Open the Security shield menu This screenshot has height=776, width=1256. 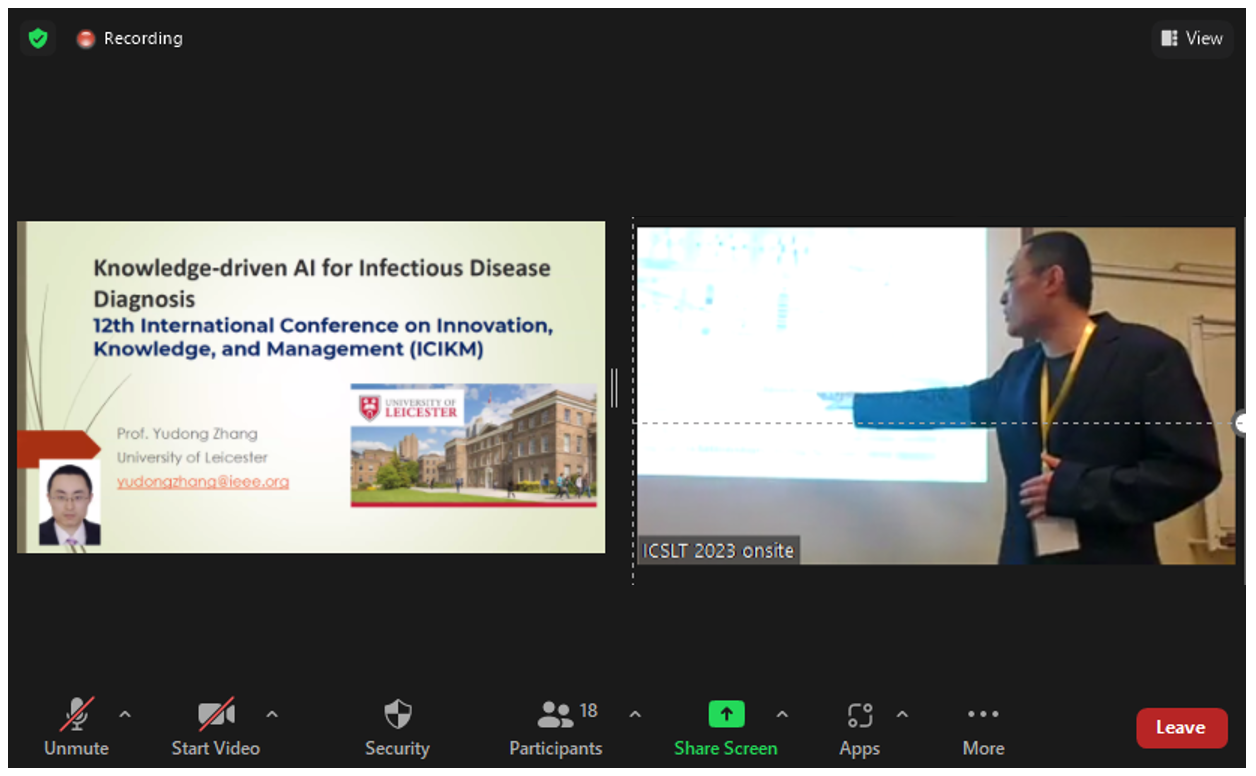397,728
